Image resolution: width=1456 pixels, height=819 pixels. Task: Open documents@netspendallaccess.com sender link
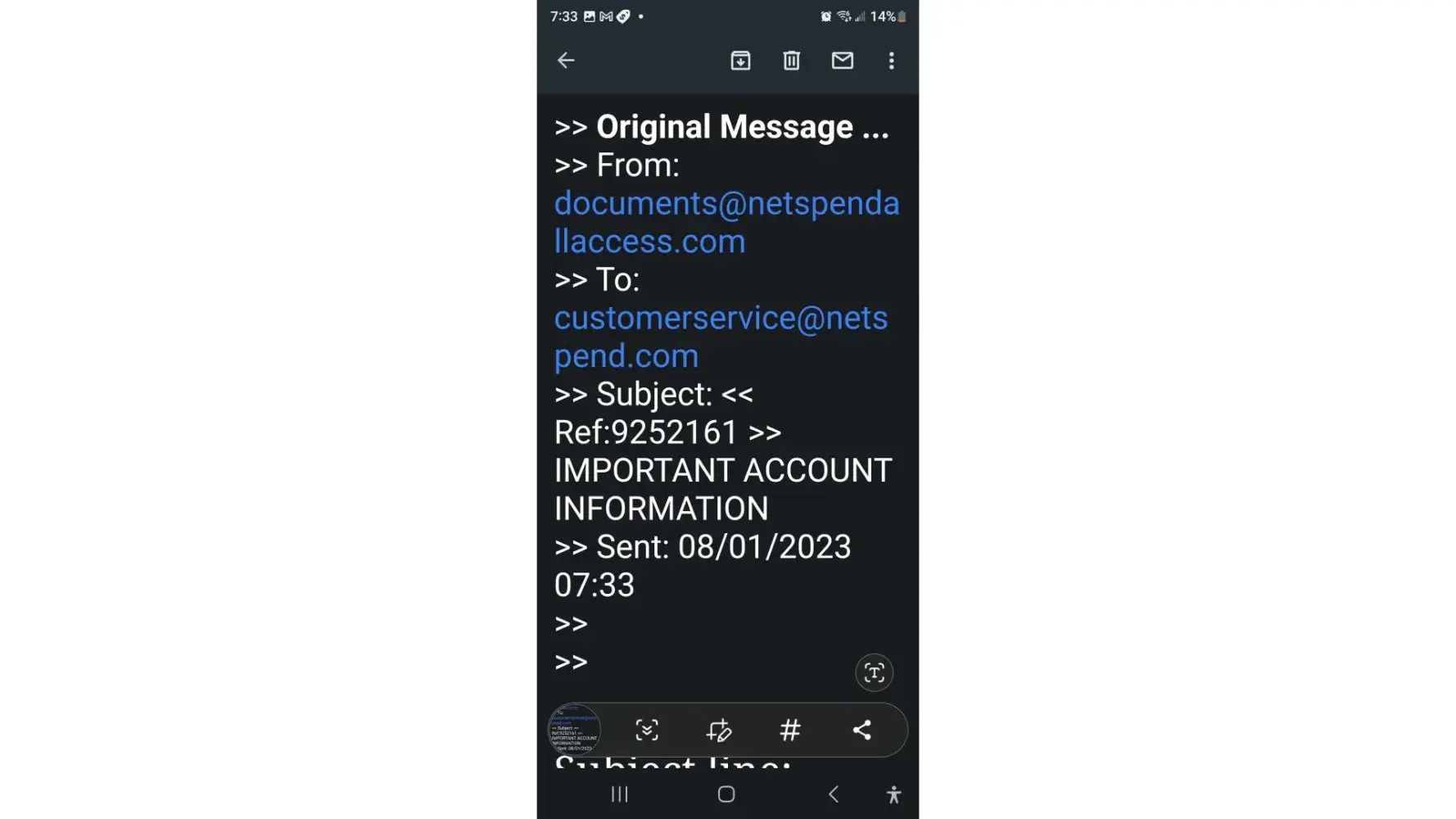point(727,222)
